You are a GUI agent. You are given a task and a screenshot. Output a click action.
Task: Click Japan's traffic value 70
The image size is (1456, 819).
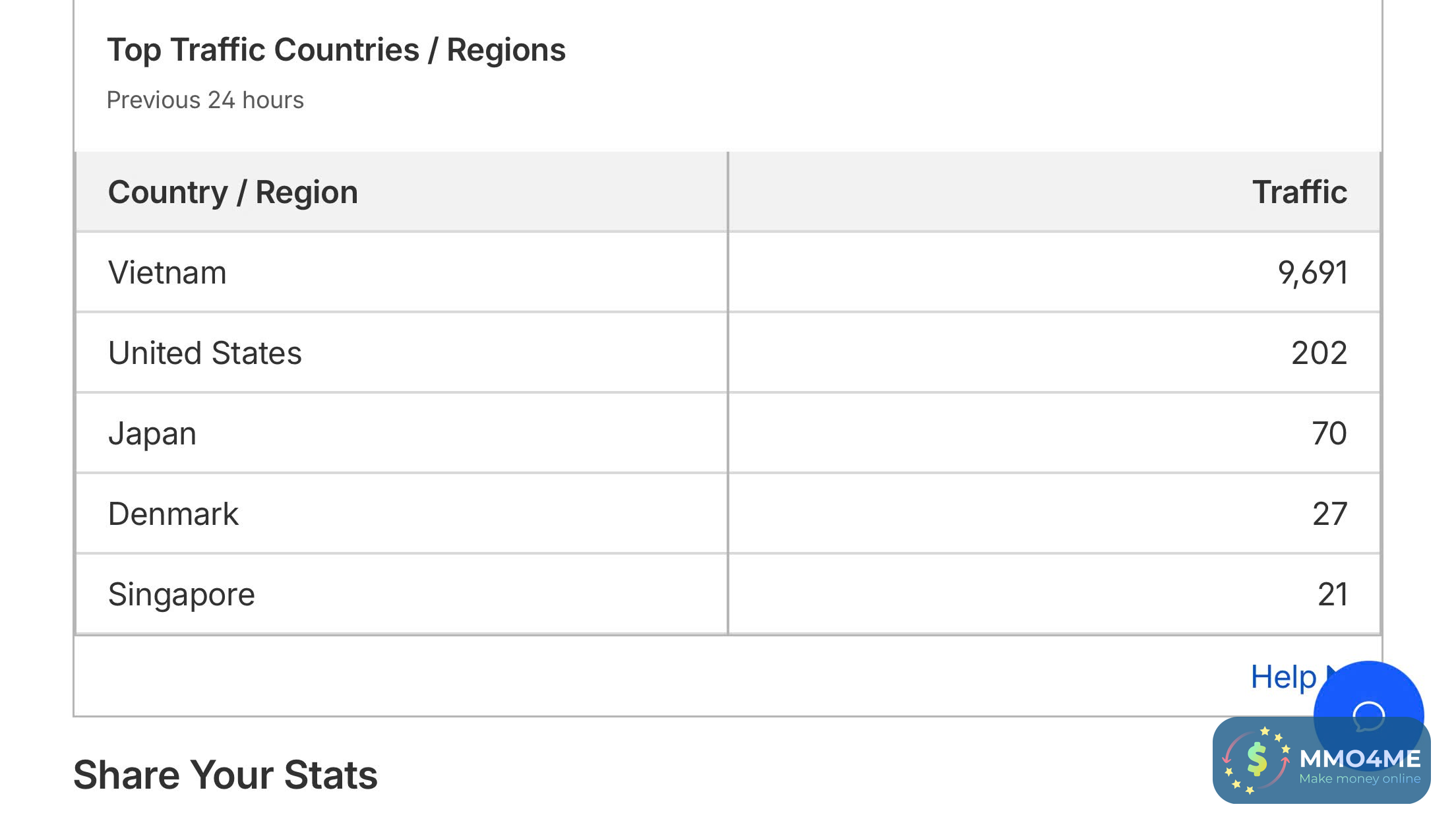(1329, 433)
